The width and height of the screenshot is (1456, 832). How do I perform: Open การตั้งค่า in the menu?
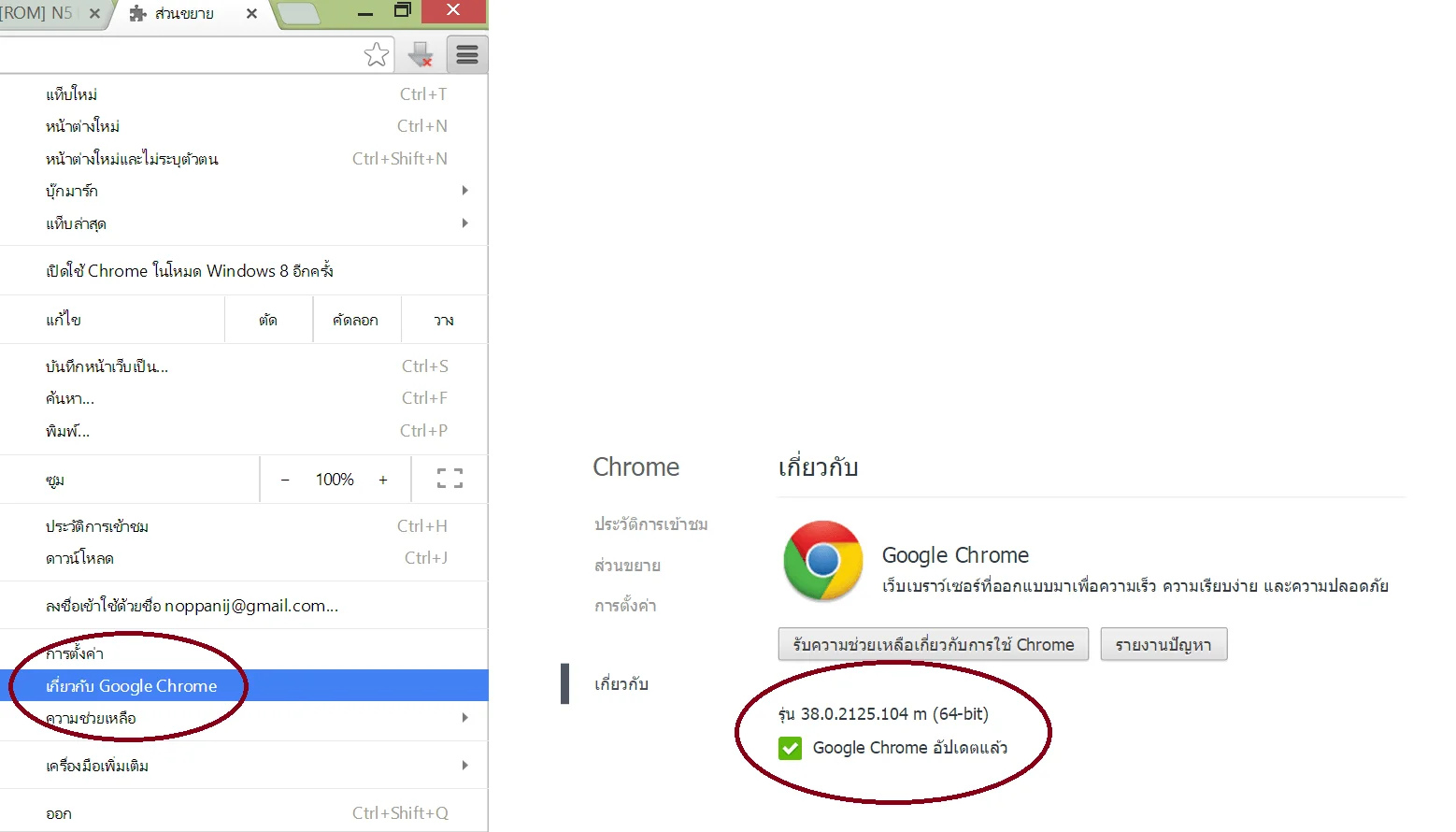244,653
